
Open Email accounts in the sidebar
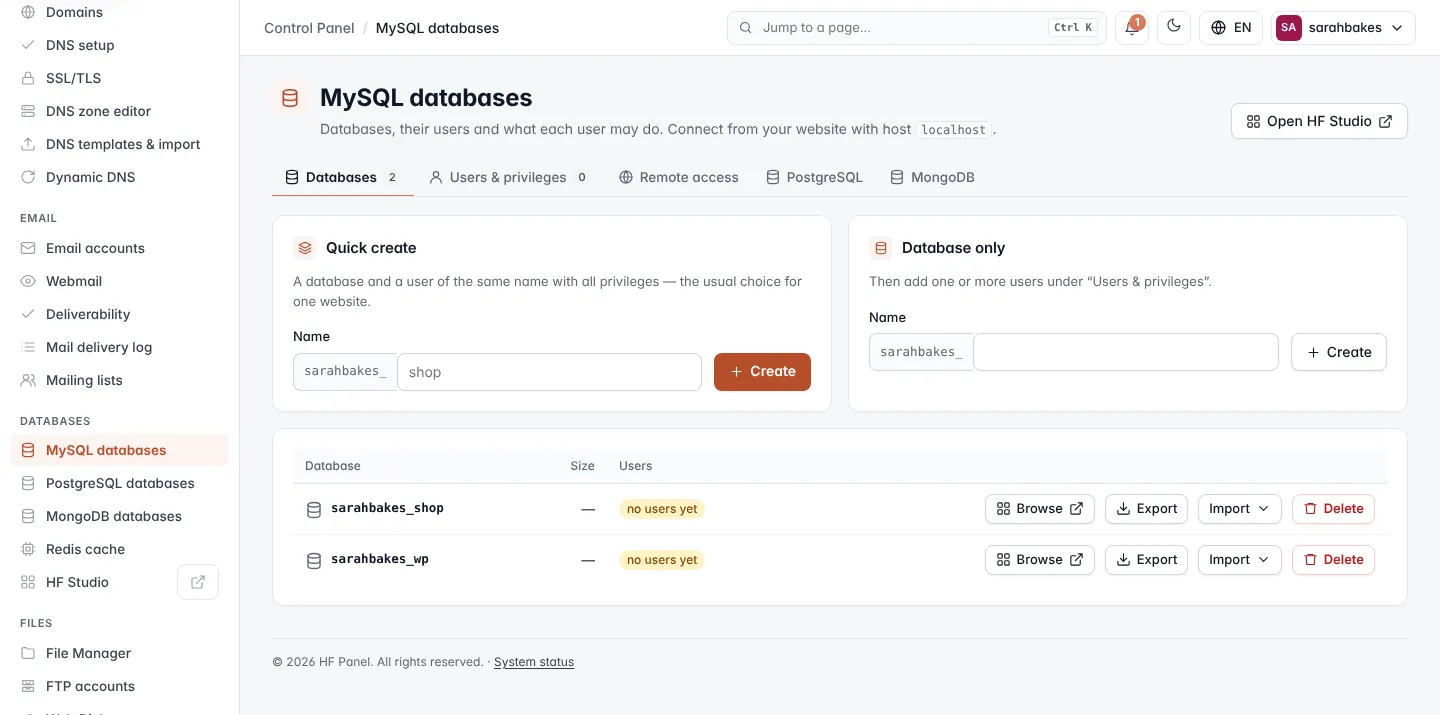[119, 248]
